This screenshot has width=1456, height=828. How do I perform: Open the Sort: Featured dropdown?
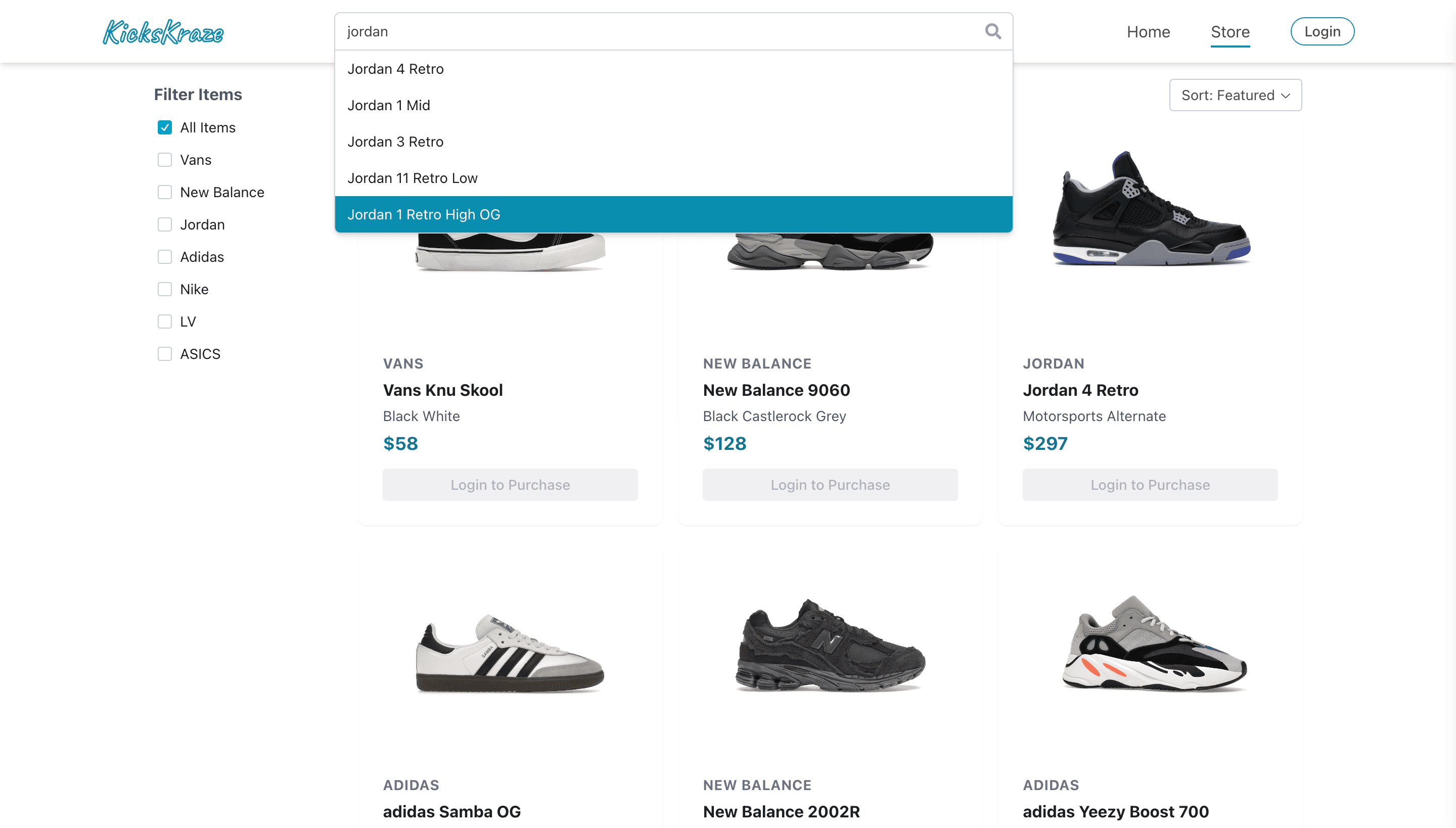pyautogui.click(x=1235, y=95)
